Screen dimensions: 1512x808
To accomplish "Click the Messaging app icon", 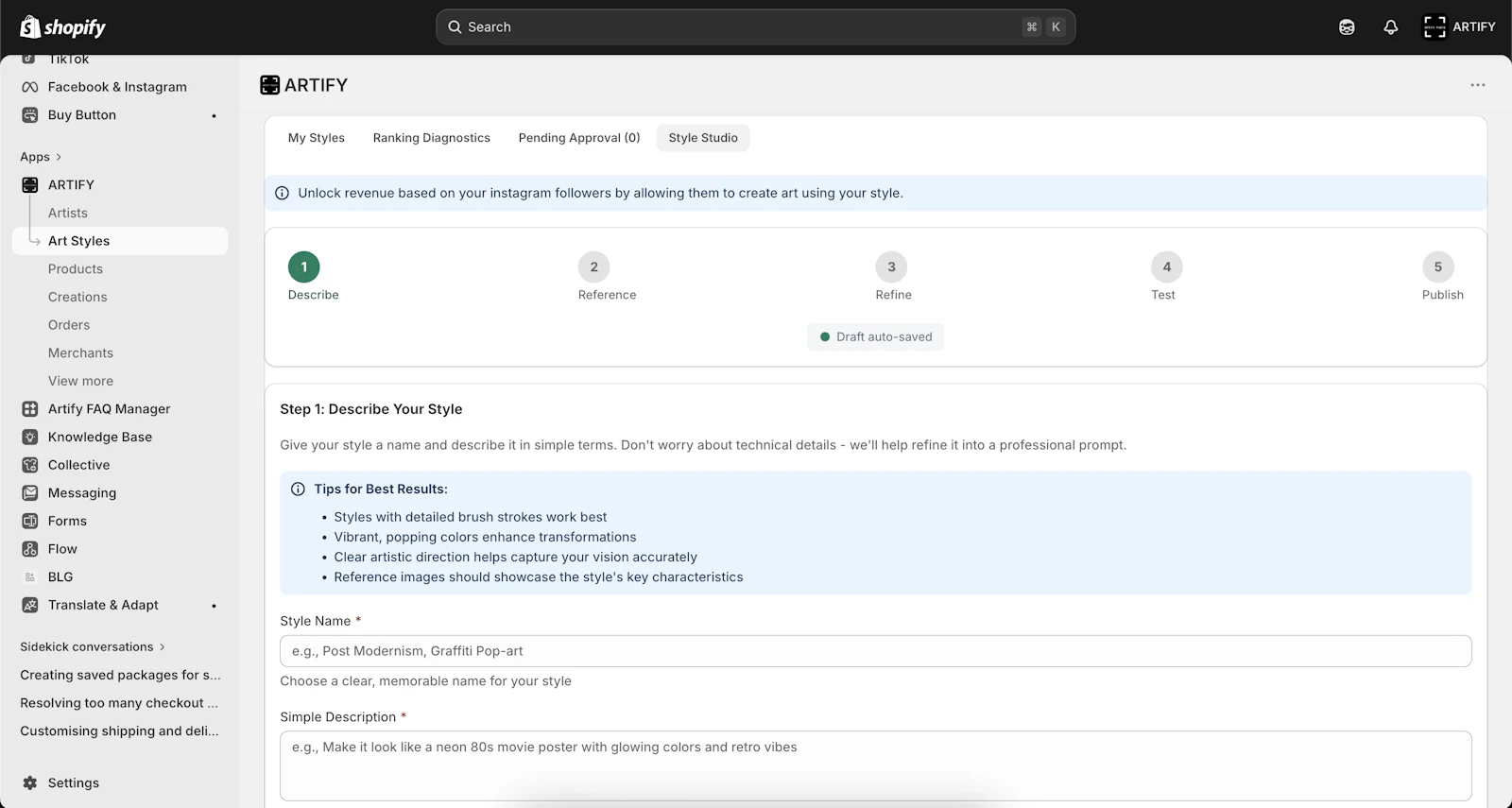I will click(30, 493).
